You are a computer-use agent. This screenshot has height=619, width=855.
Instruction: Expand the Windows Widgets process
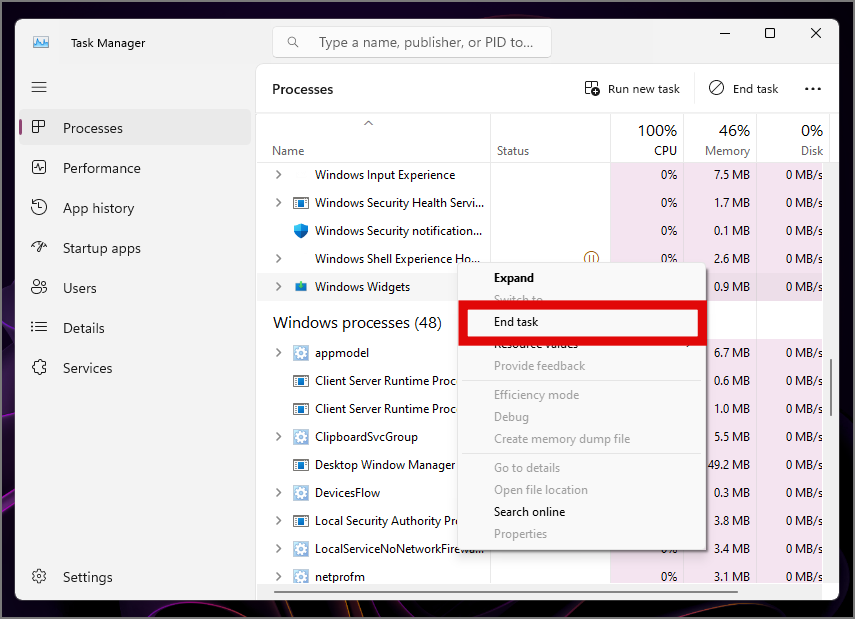point(279,287)
